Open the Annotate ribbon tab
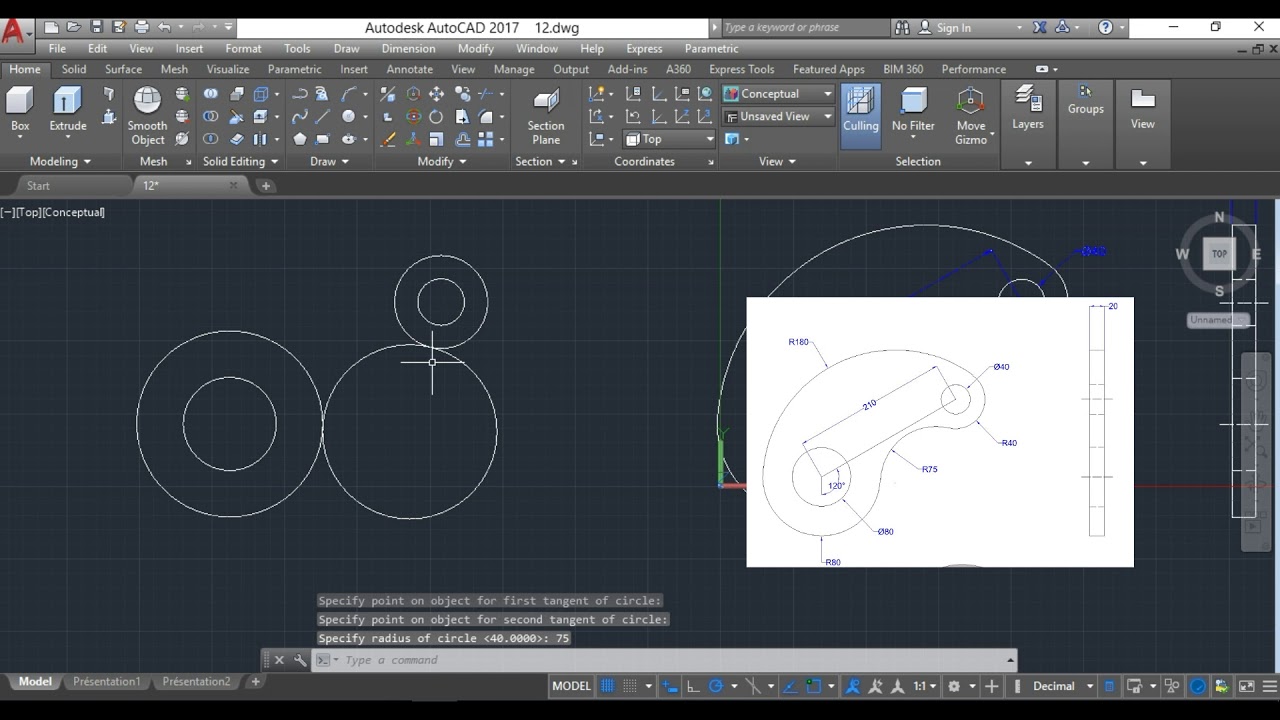1280x720 pixels. [409, 69]
